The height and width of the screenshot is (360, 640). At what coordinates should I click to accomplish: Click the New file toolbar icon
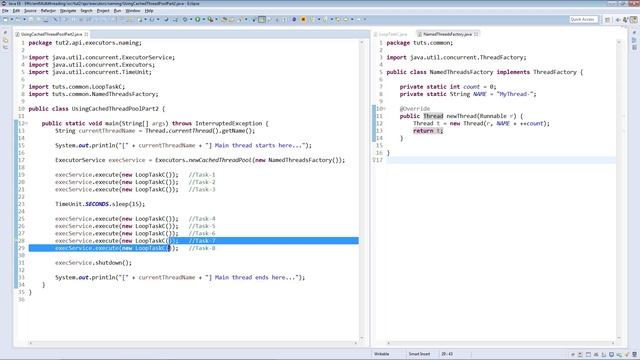coord(5,20)
